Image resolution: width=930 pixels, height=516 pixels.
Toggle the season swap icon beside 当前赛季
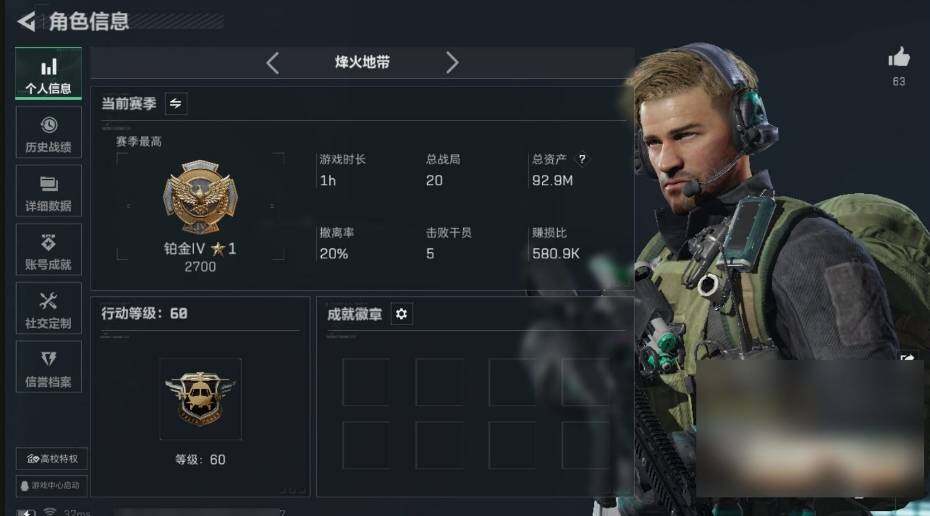[x=176, y=104]
